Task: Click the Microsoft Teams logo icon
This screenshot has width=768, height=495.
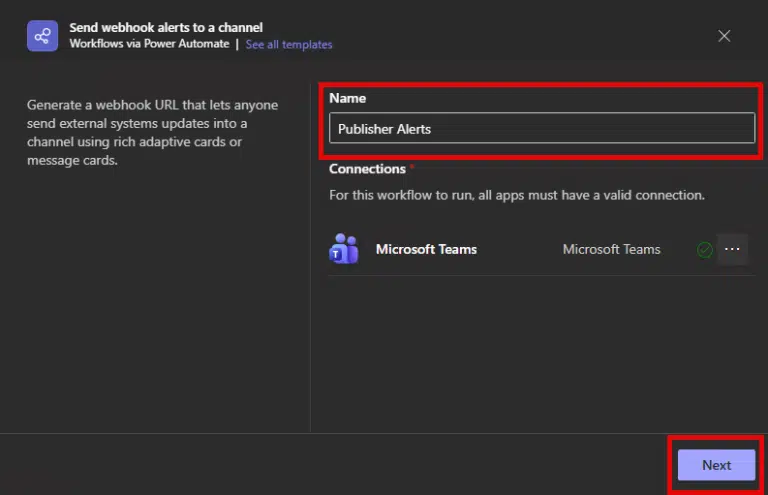Action: [344, 249]
